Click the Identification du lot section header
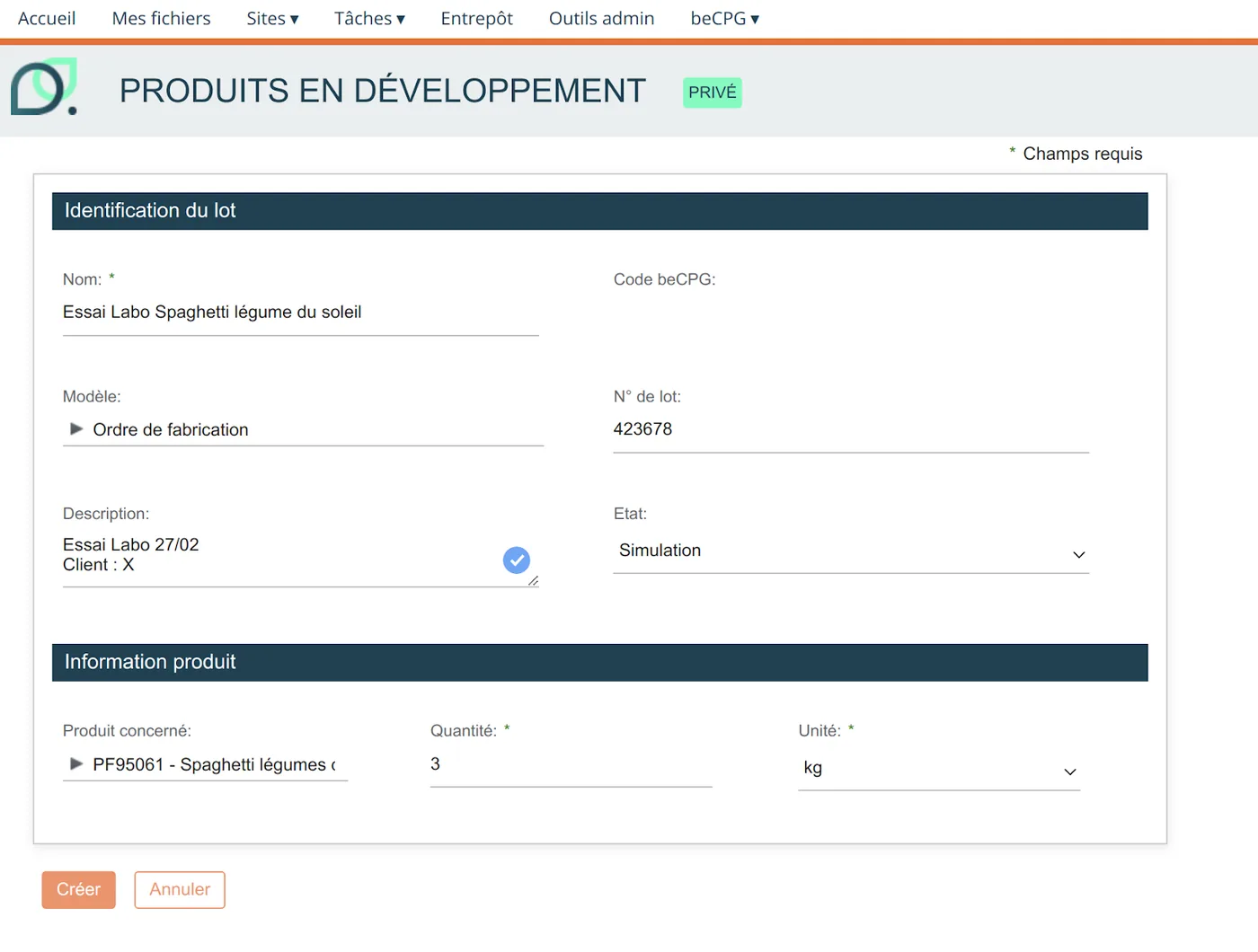 (600, 211)
